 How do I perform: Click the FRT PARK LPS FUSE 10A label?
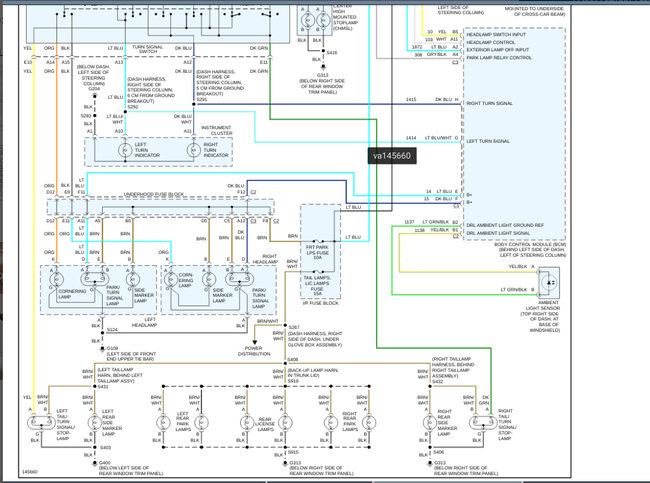coord(318,252)
